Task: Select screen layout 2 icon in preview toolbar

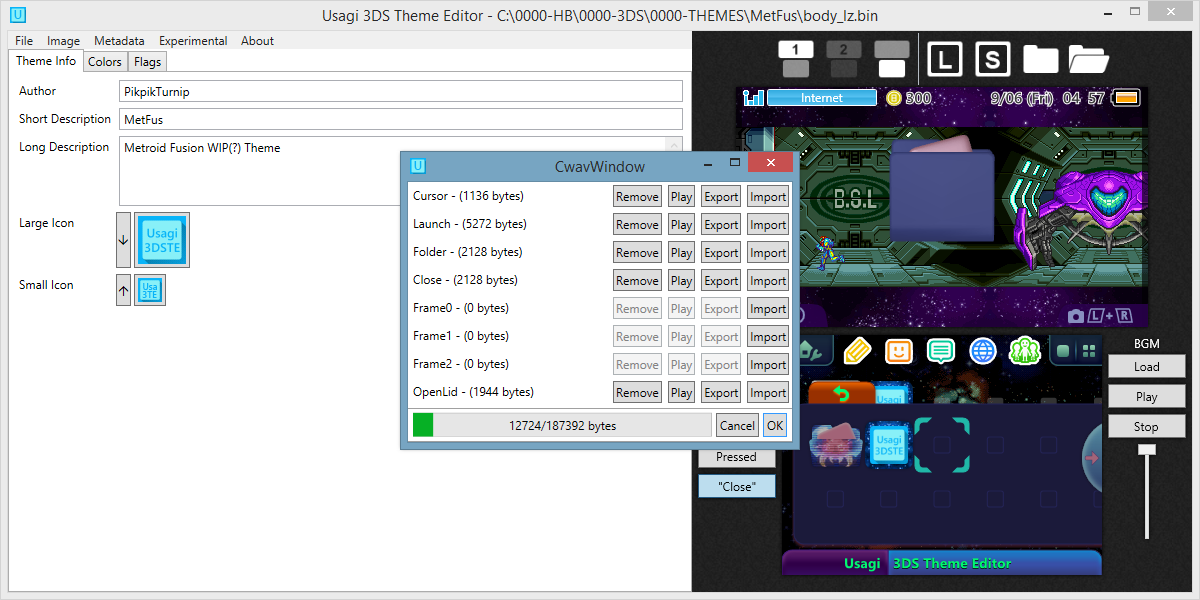Action: pos(843,59)
